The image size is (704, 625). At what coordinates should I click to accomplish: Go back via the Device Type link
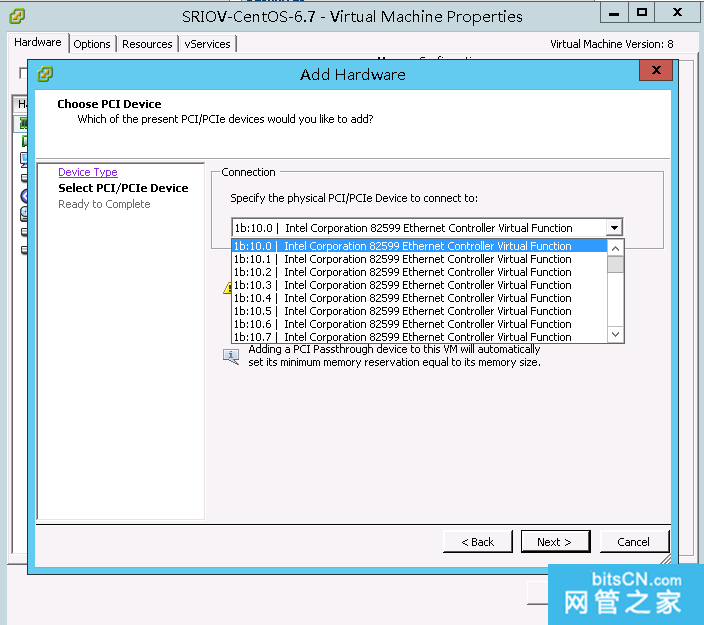(x=88, y=172)
